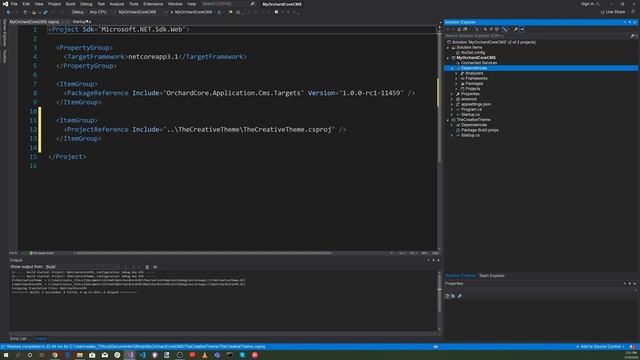The image size is (640, 360).
Task: Open the Build menu
Action: pyautogui.click(x=71, y=4)
